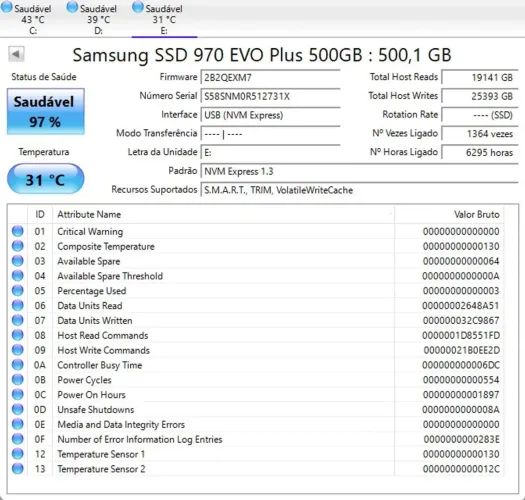Viewport: 525px width, 500px height.
Task: Click status icon for Critical Warning row
Action: coord(17,231)
